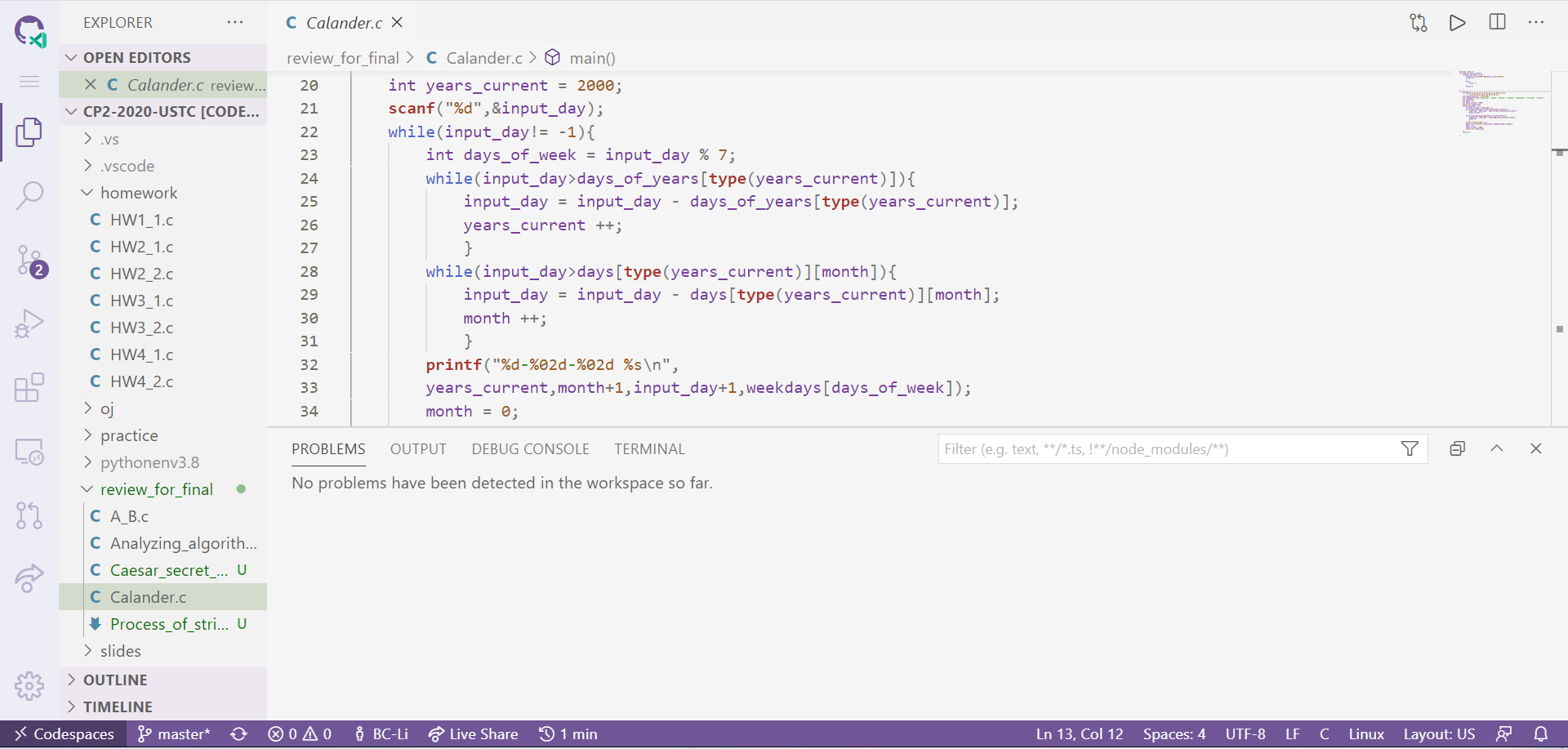Click review_for_final in the breadcrumb

click(342, 58)
